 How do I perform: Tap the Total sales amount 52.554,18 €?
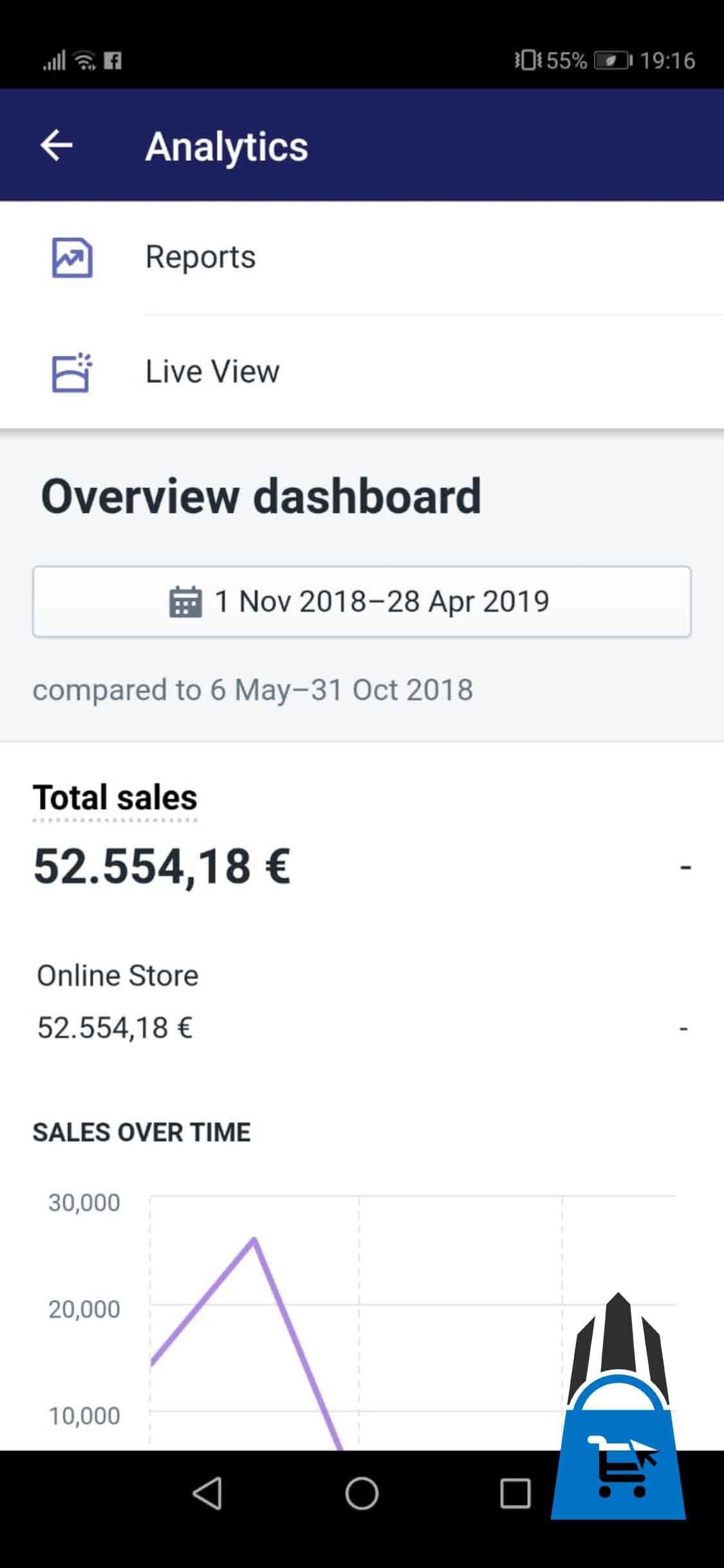point(162,866)
